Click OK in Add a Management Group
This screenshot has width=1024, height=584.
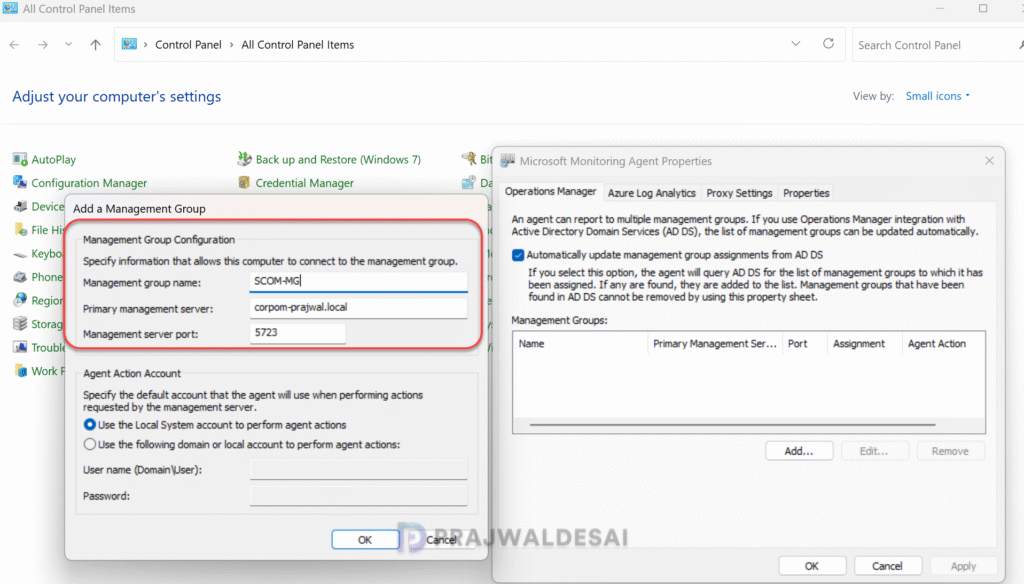click(365, 540)
